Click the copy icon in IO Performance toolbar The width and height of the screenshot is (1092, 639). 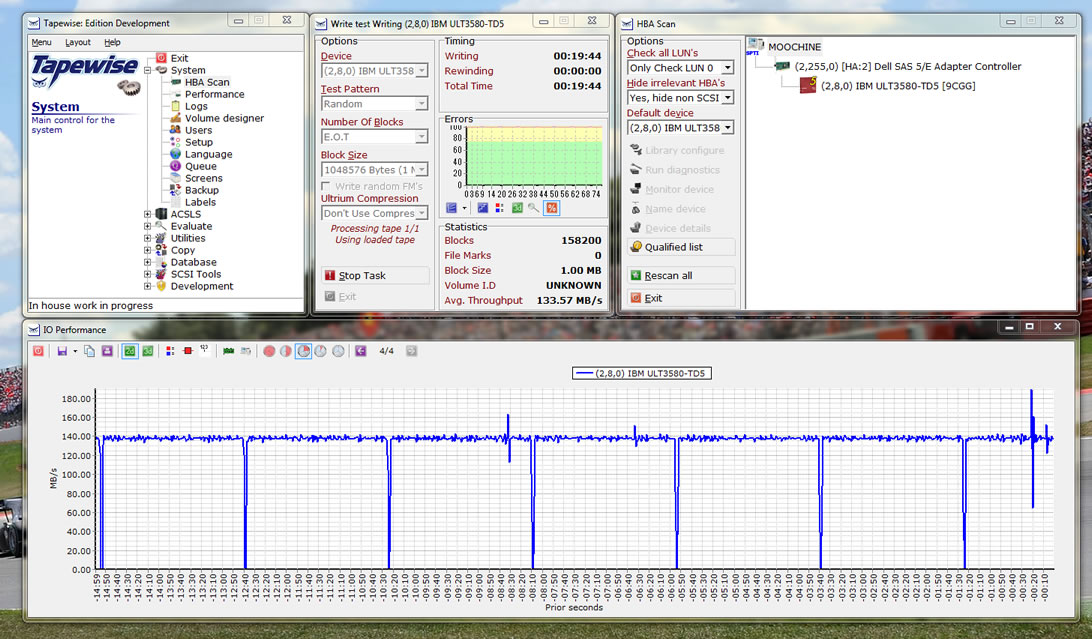click(x=89, y=351)
